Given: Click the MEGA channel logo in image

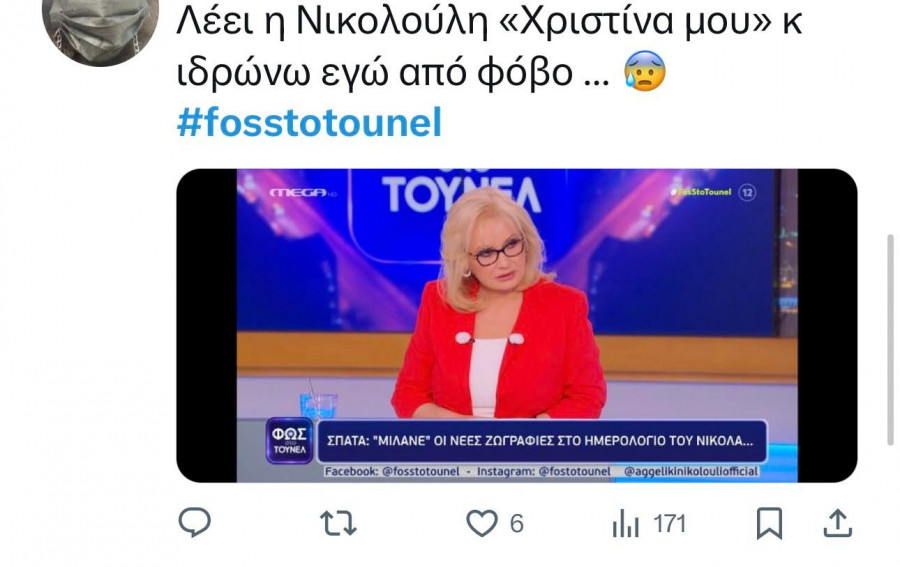Looking at the screenshot, I should [x=301, y=193].
